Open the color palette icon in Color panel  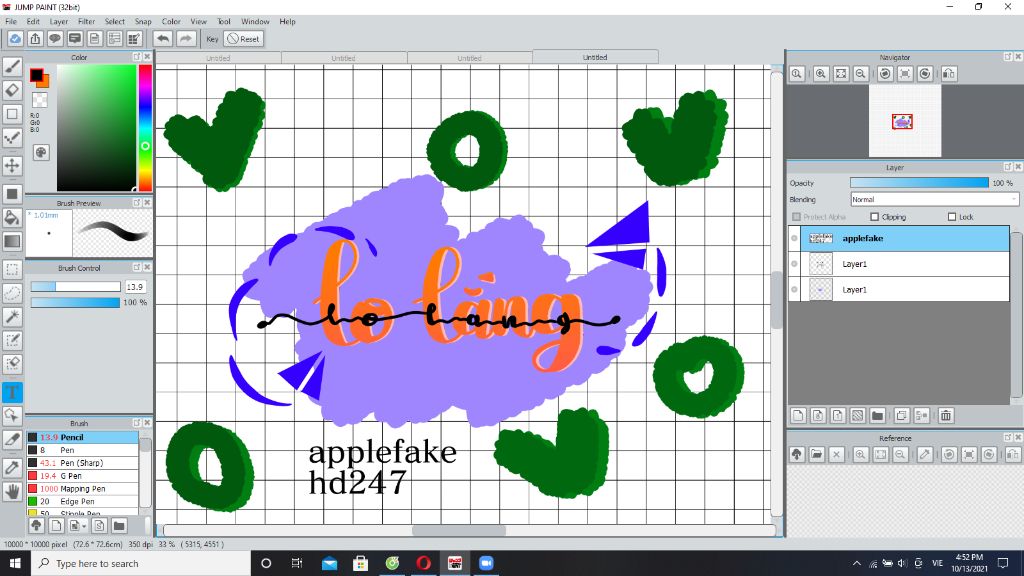[x=40, y=152]
